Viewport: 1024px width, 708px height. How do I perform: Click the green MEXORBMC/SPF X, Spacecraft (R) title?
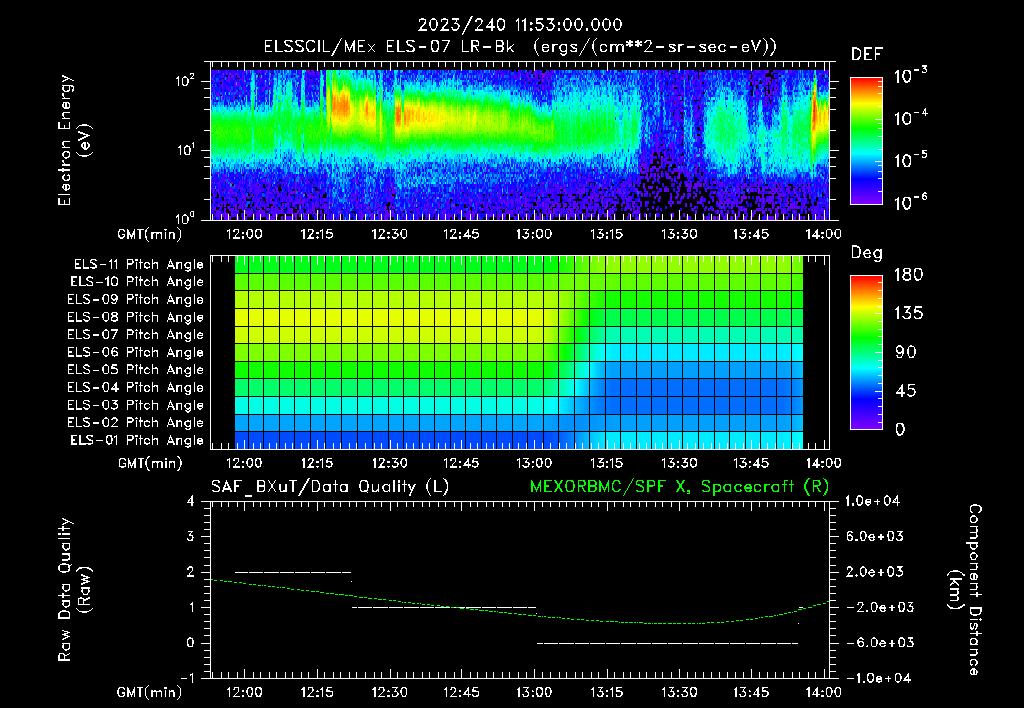click(679, 487)
